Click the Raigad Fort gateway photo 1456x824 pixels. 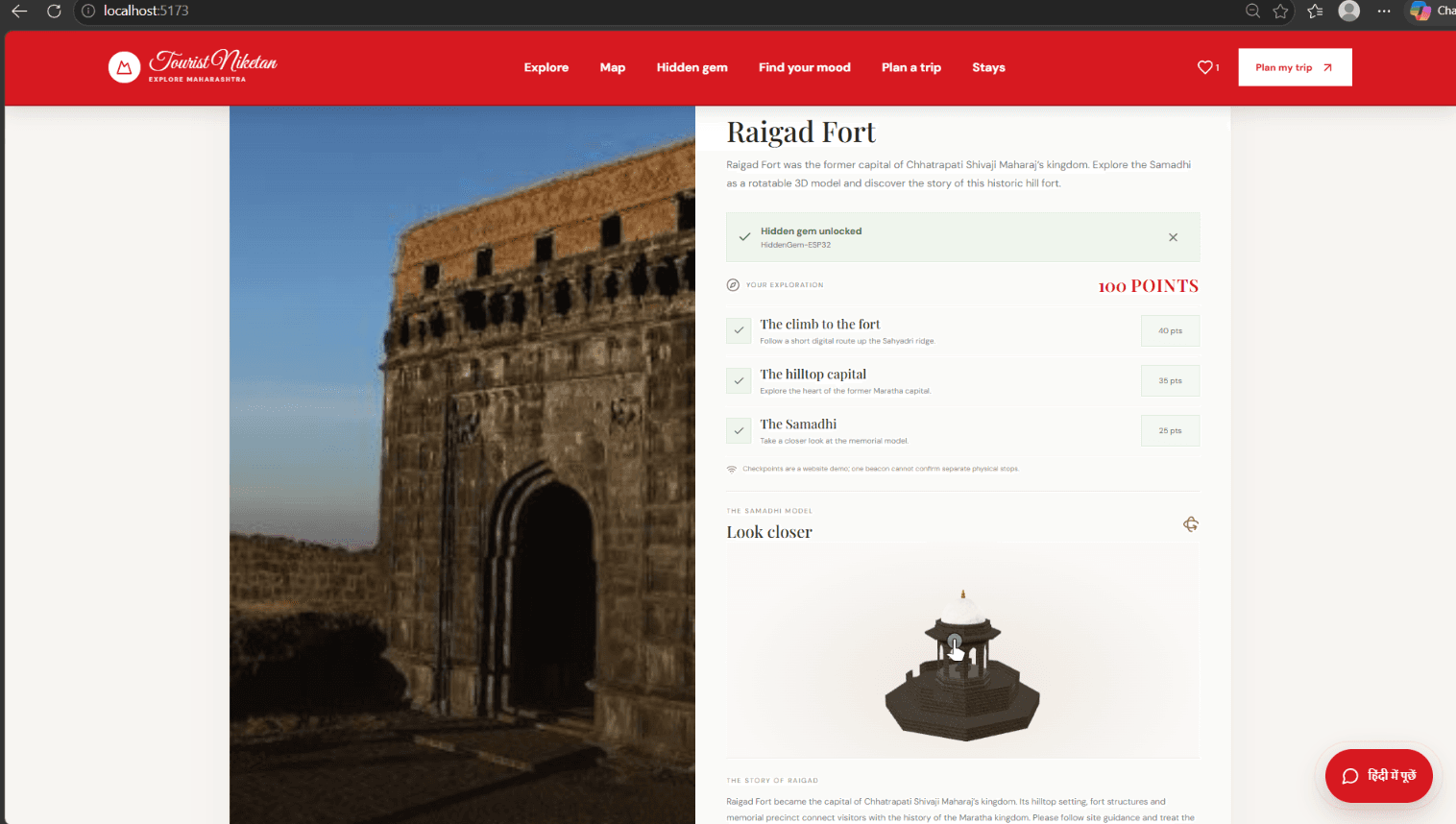click(462, 465)
